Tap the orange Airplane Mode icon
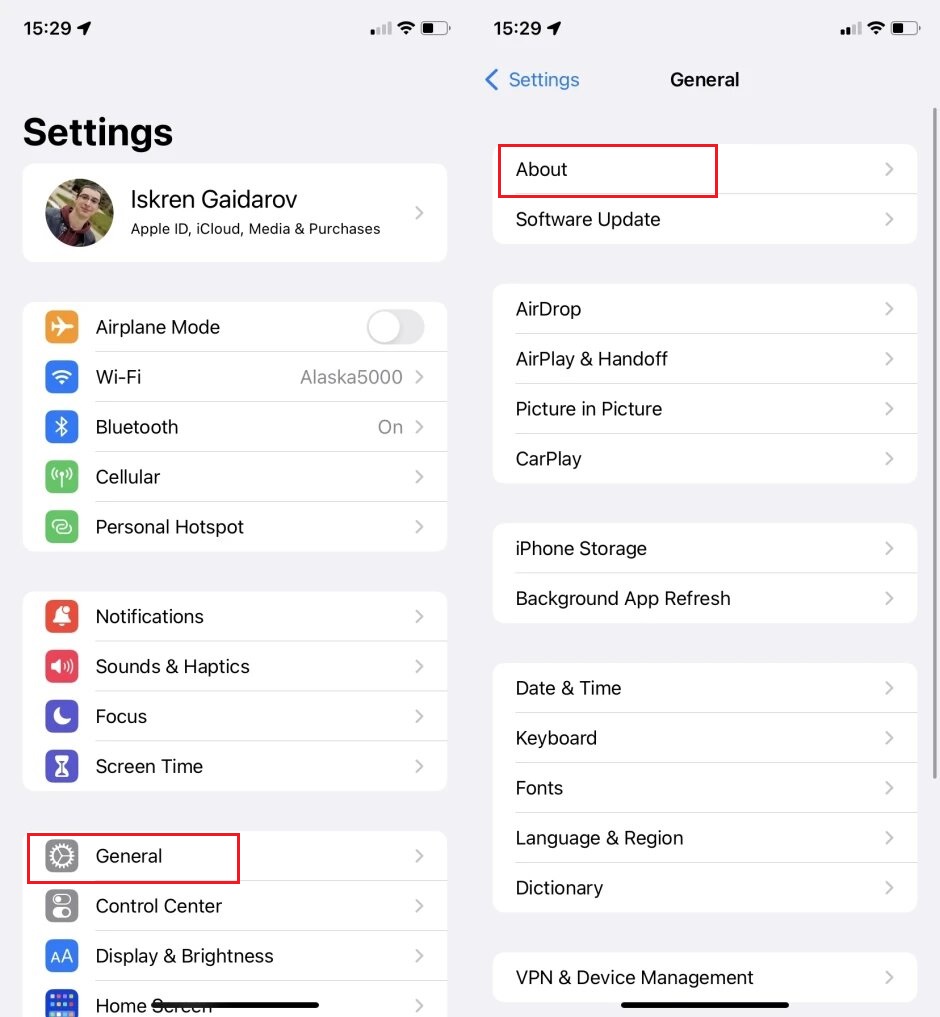 coord(62,327)
